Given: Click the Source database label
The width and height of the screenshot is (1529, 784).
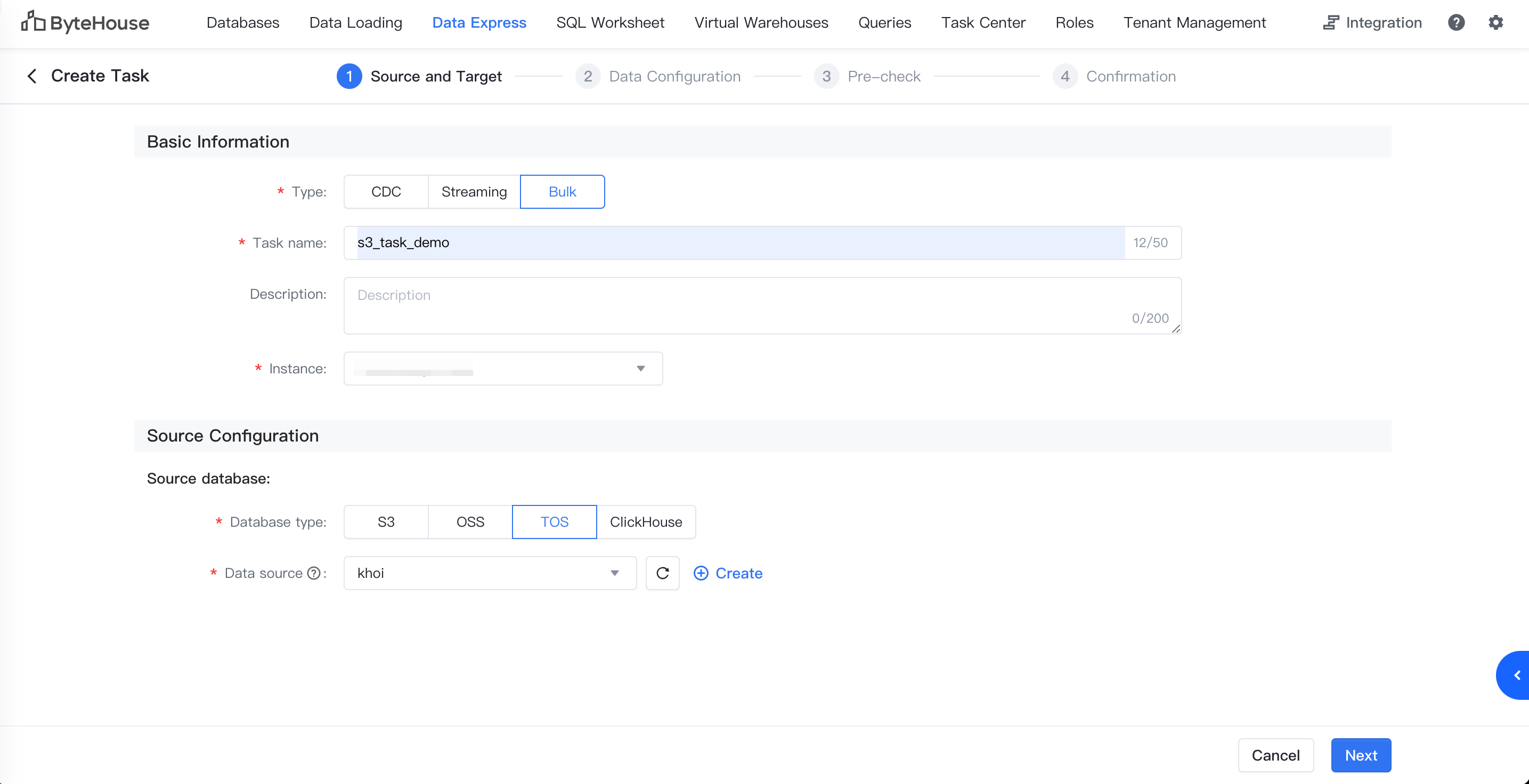Looking at the screenshot, I should pyautogui.click(x=208, y=478).
